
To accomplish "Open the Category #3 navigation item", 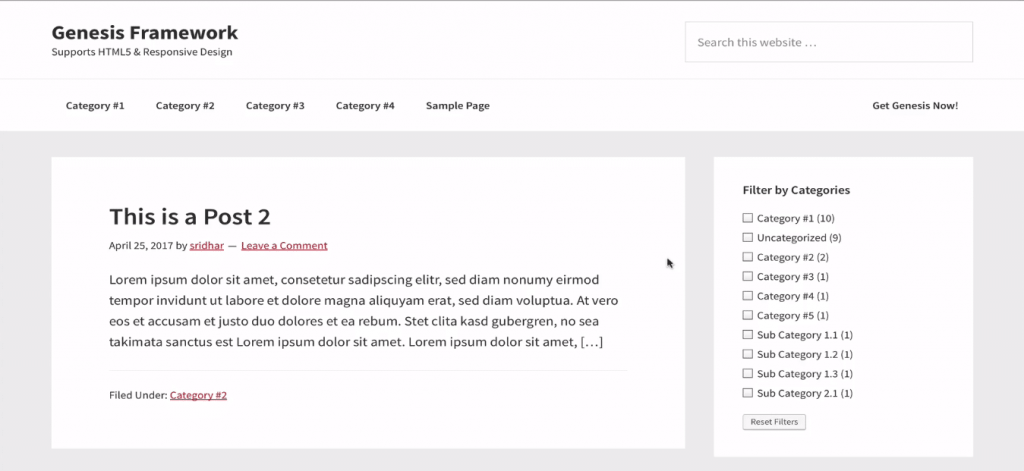I will 275,106.
